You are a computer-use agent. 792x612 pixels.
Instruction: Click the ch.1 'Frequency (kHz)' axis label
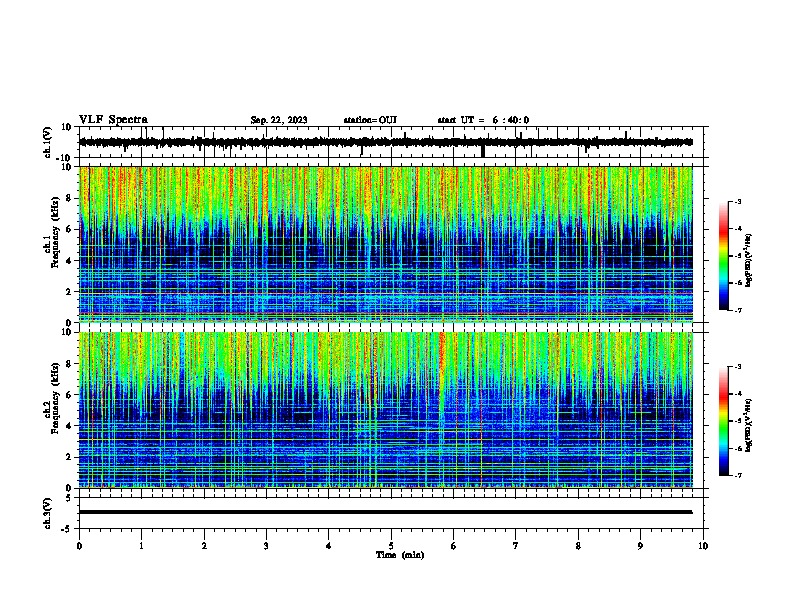point(55,232)
